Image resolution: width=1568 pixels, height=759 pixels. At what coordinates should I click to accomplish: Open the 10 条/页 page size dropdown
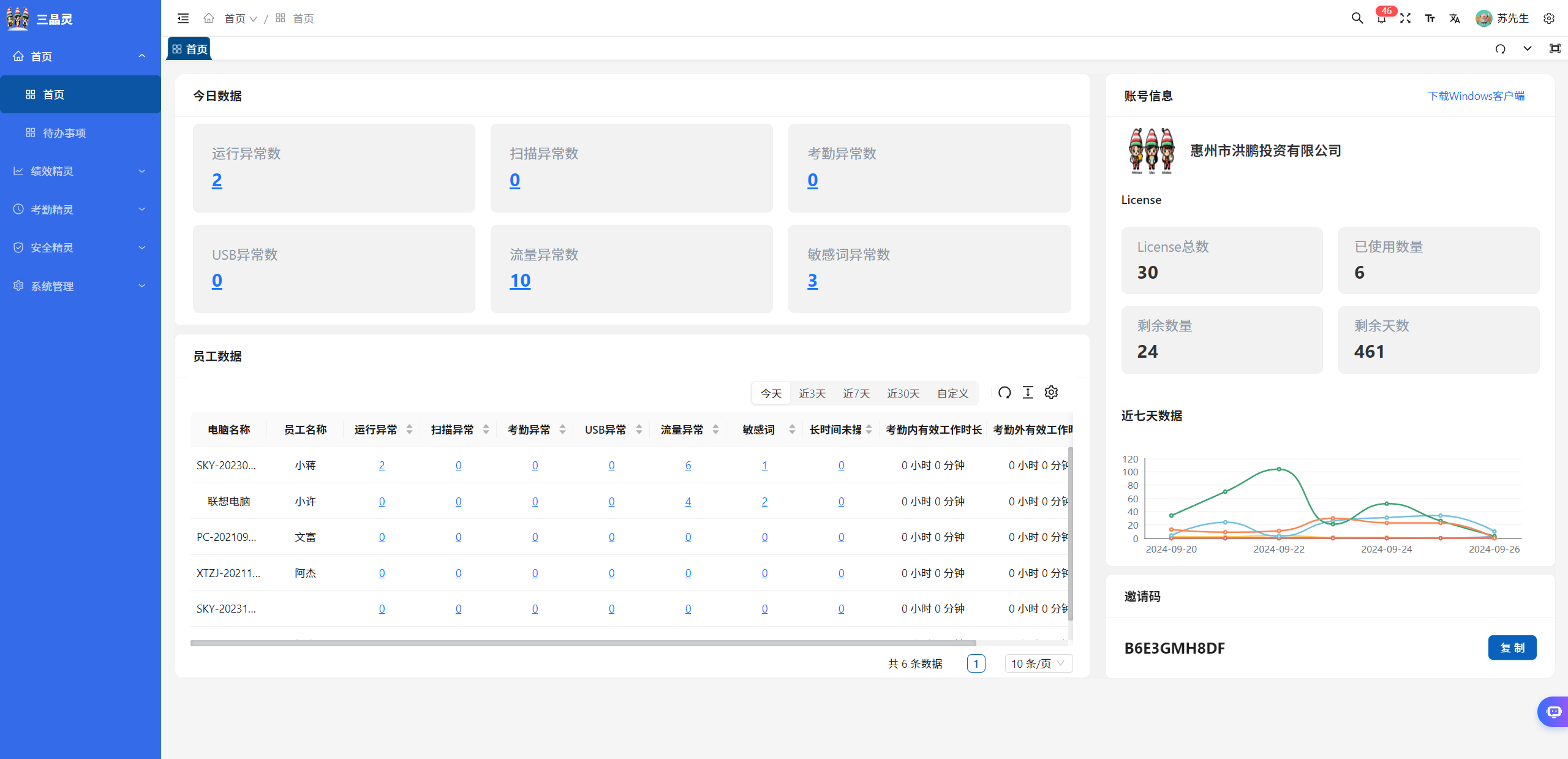coord(1038,663)
